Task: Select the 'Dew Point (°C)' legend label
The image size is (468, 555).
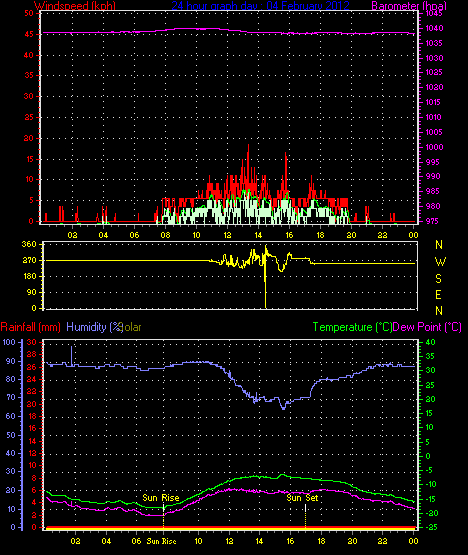Action: tap(427, 327)
